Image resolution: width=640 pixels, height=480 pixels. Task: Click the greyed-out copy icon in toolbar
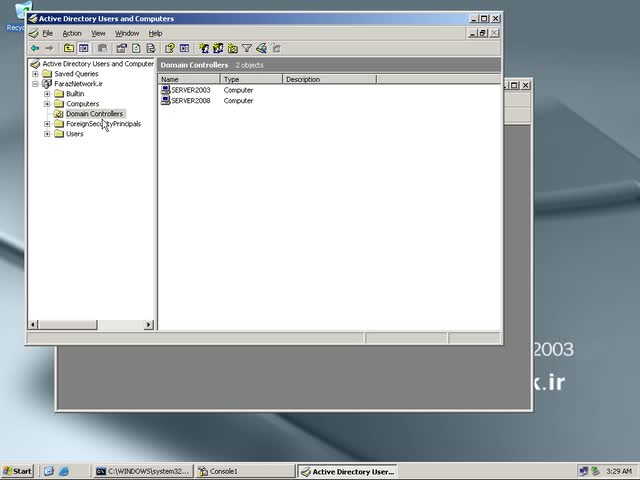[x=102, y=49]
